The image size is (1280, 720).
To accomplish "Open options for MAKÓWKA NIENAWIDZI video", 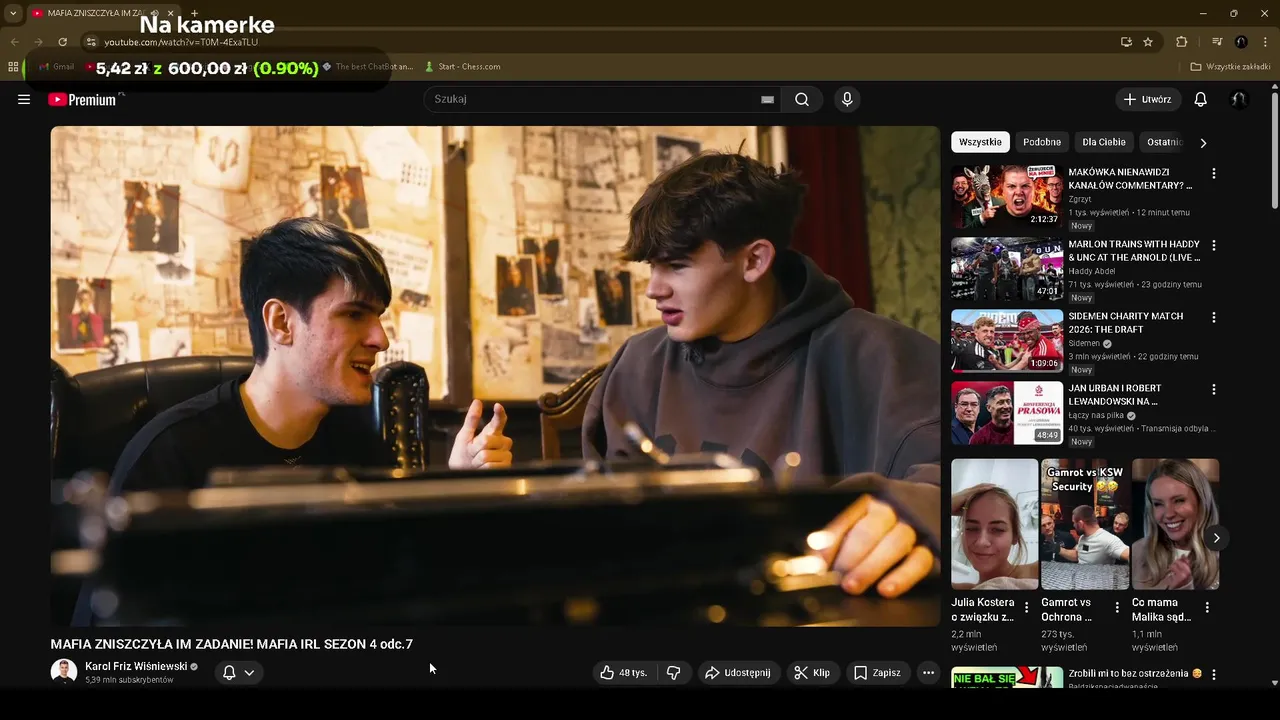I will pyautogui.click(x=1214, y=173).
